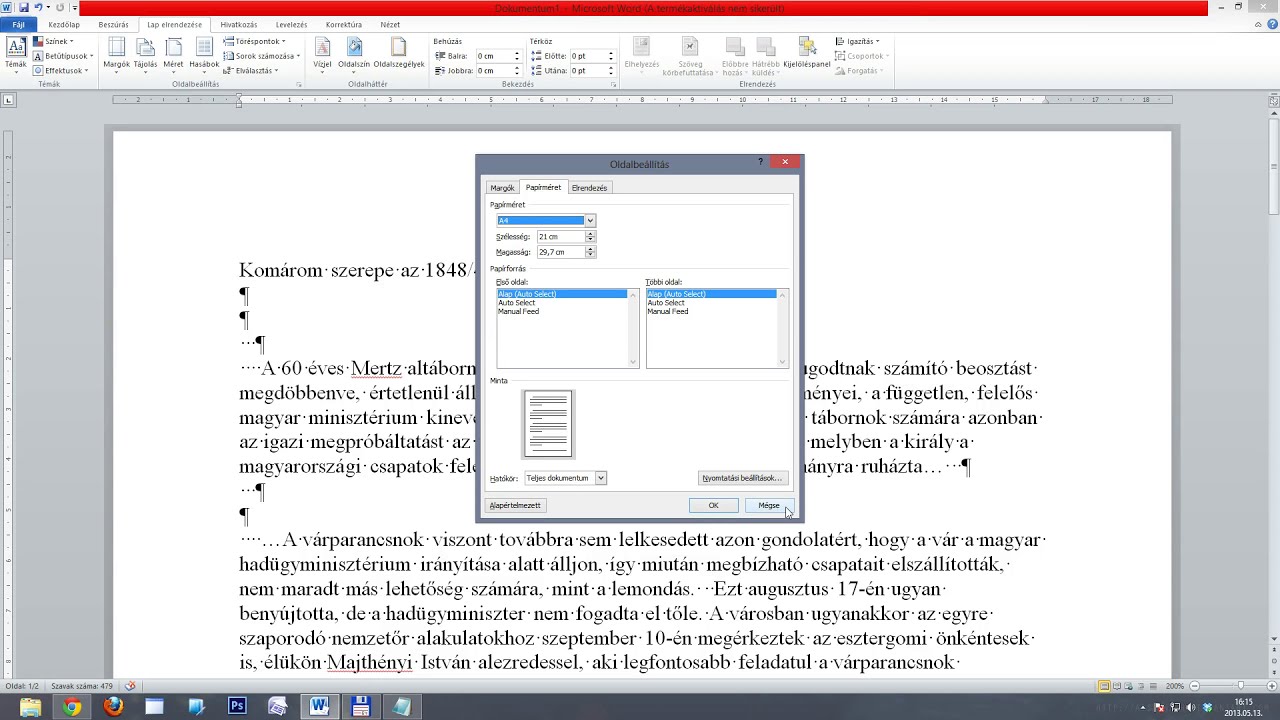Confirm the dialog with OK
Image resolution: width=1280 pixels, height=720 pixels.
(x=713, y=505)
